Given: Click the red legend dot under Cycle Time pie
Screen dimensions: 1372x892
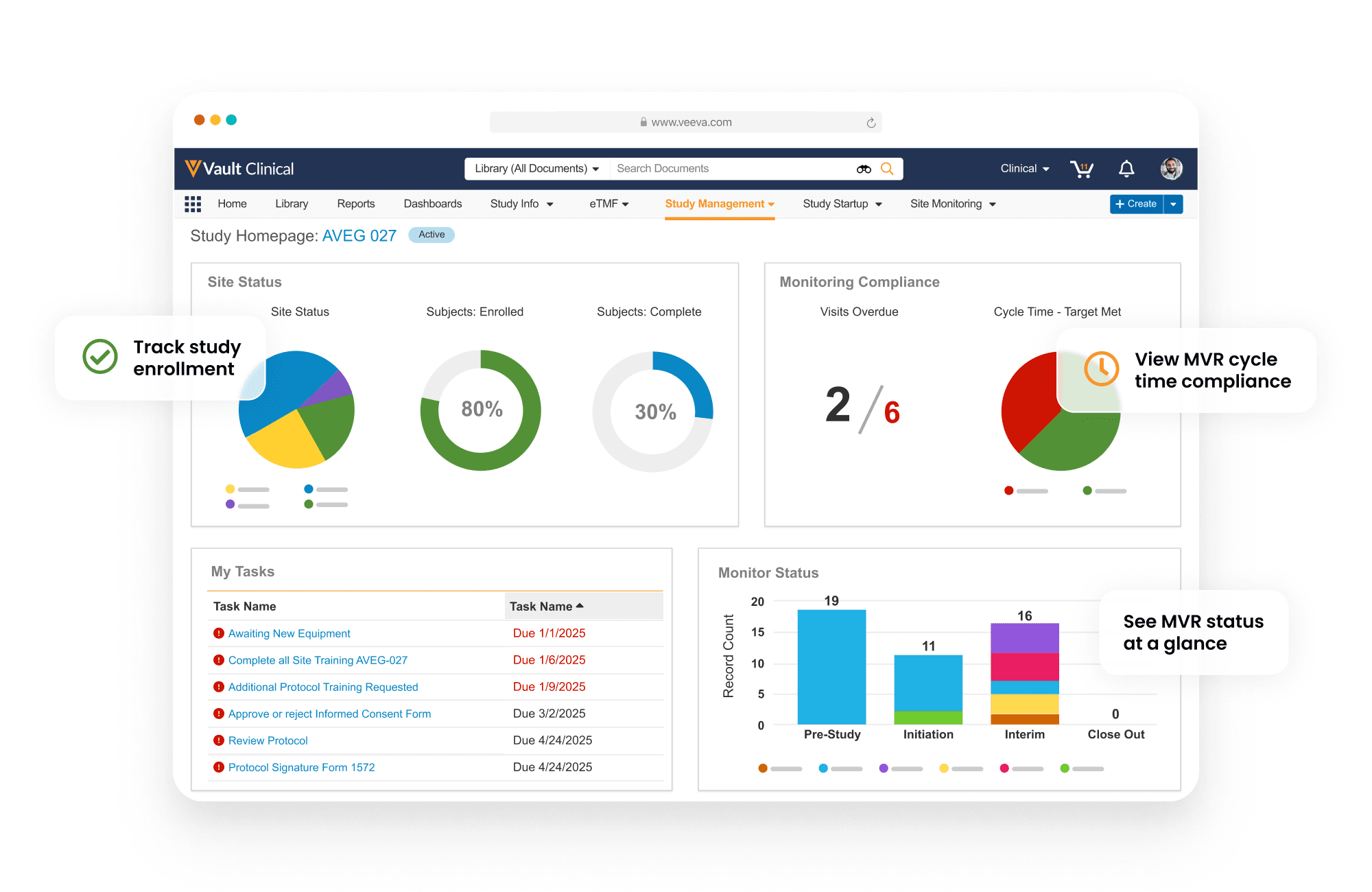Looking at the screenshot, I should (x=1009, y=491).
